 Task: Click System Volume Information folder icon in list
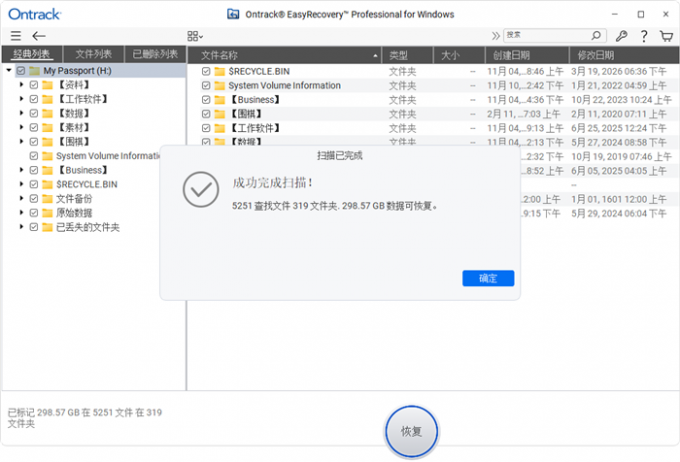(220, 85)
